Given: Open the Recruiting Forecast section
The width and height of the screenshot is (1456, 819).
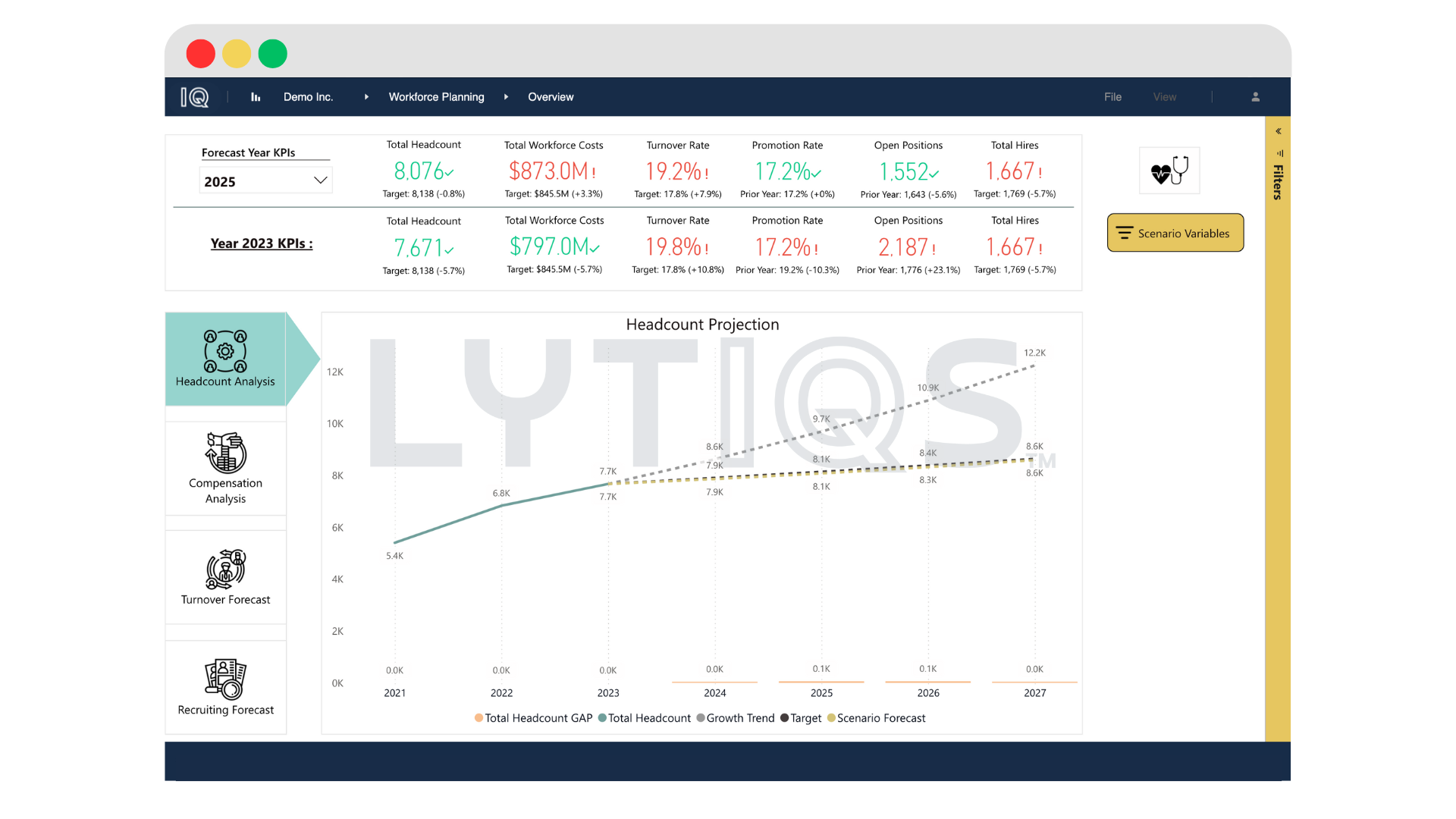Looking at the screenshot, I should coord(225,687).
